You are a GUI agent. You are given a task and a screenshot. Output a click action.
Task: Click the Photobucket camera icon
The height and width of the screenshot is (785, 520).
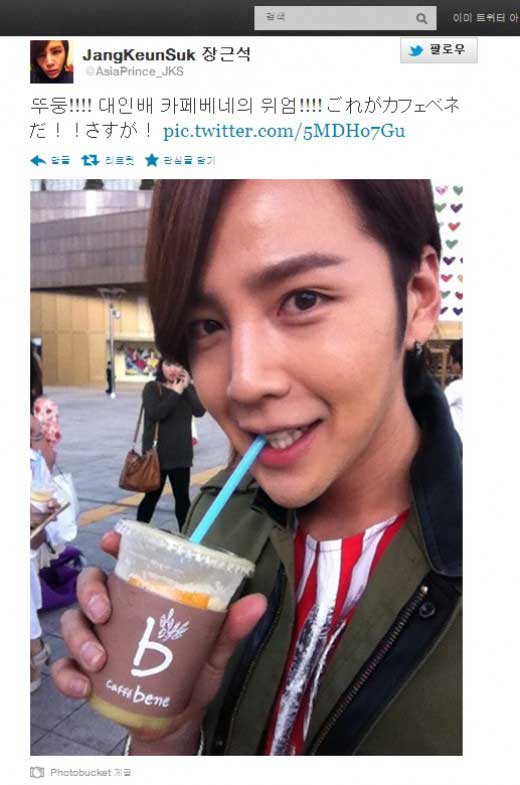click(x=37, y=772)
